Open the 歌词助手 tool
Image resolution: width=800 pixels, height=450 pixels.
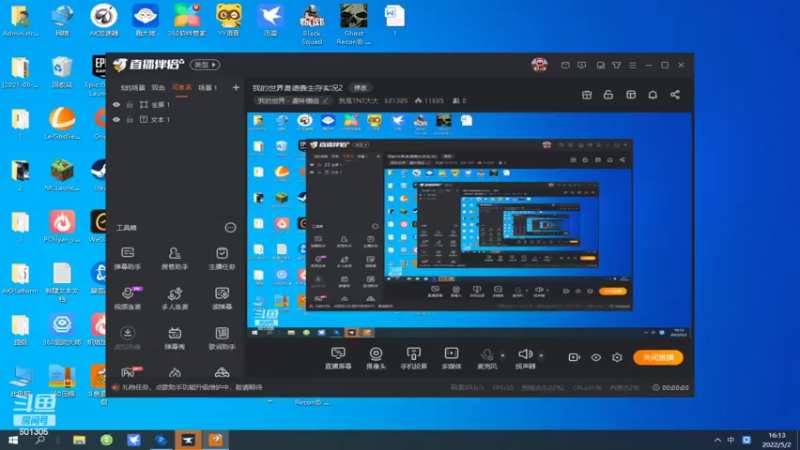pyautogui.click(x=222, y=338)
